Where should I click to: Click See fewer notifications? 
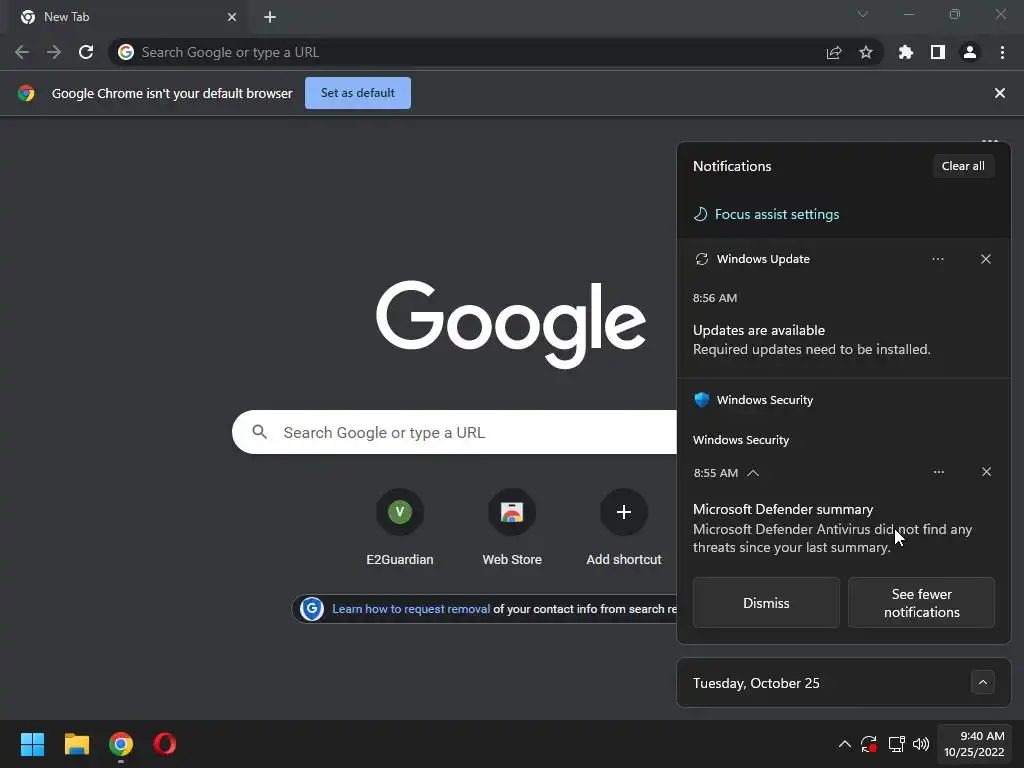tap(921, 603)
